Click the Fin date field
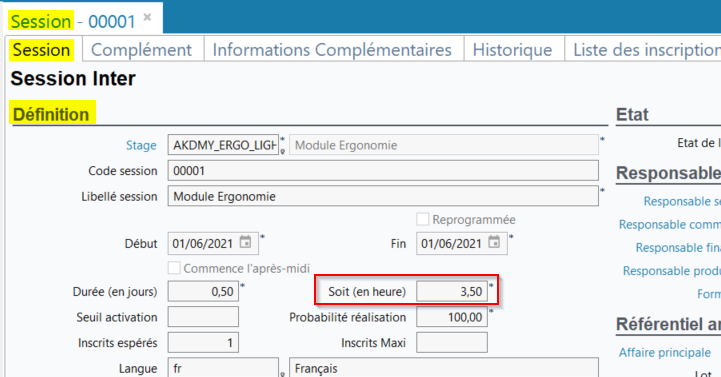Image resolution: width=721 pixels, height=377 pixels. coord(462,243)
